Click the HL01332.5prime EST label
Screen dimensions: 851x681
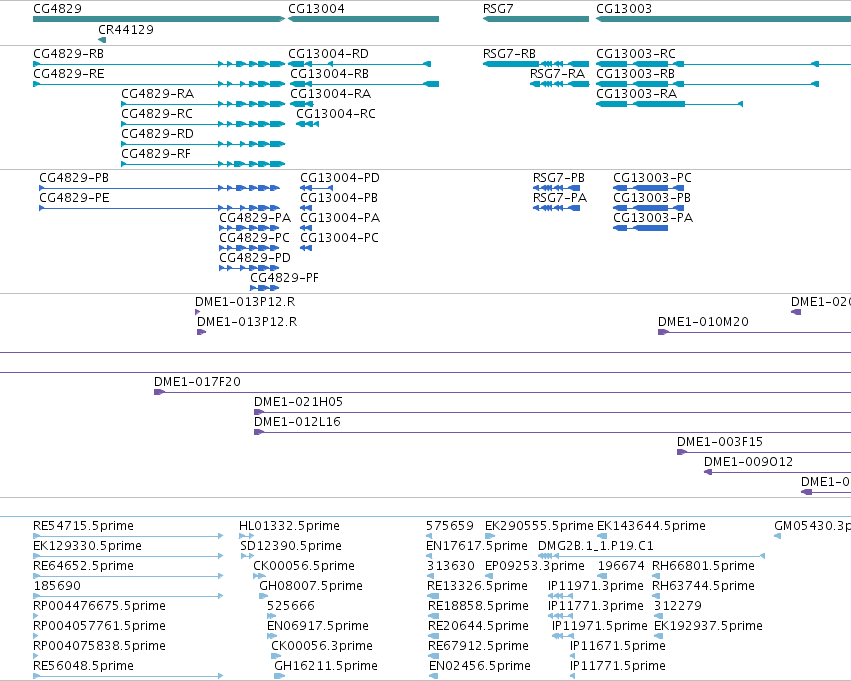point(289,526)
